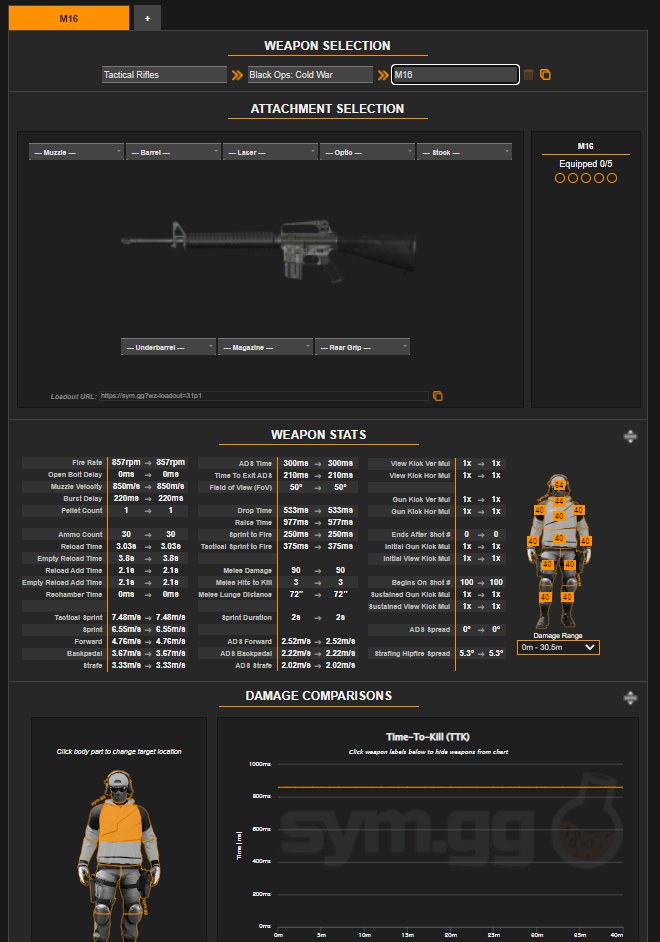The width and height of the screenshot is (660, 942).
Task: Duplicate the weapon with the copy icon beside the trash
Action: (x=545, y=74)
